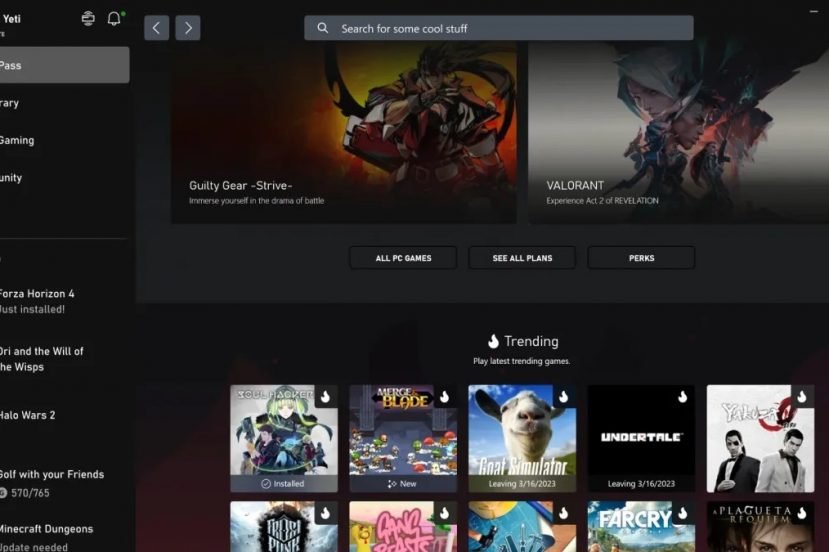Viewport: 829px width, 552px height.
Task: Click the flame icon next to Trending heading
Action: point(493,342)
